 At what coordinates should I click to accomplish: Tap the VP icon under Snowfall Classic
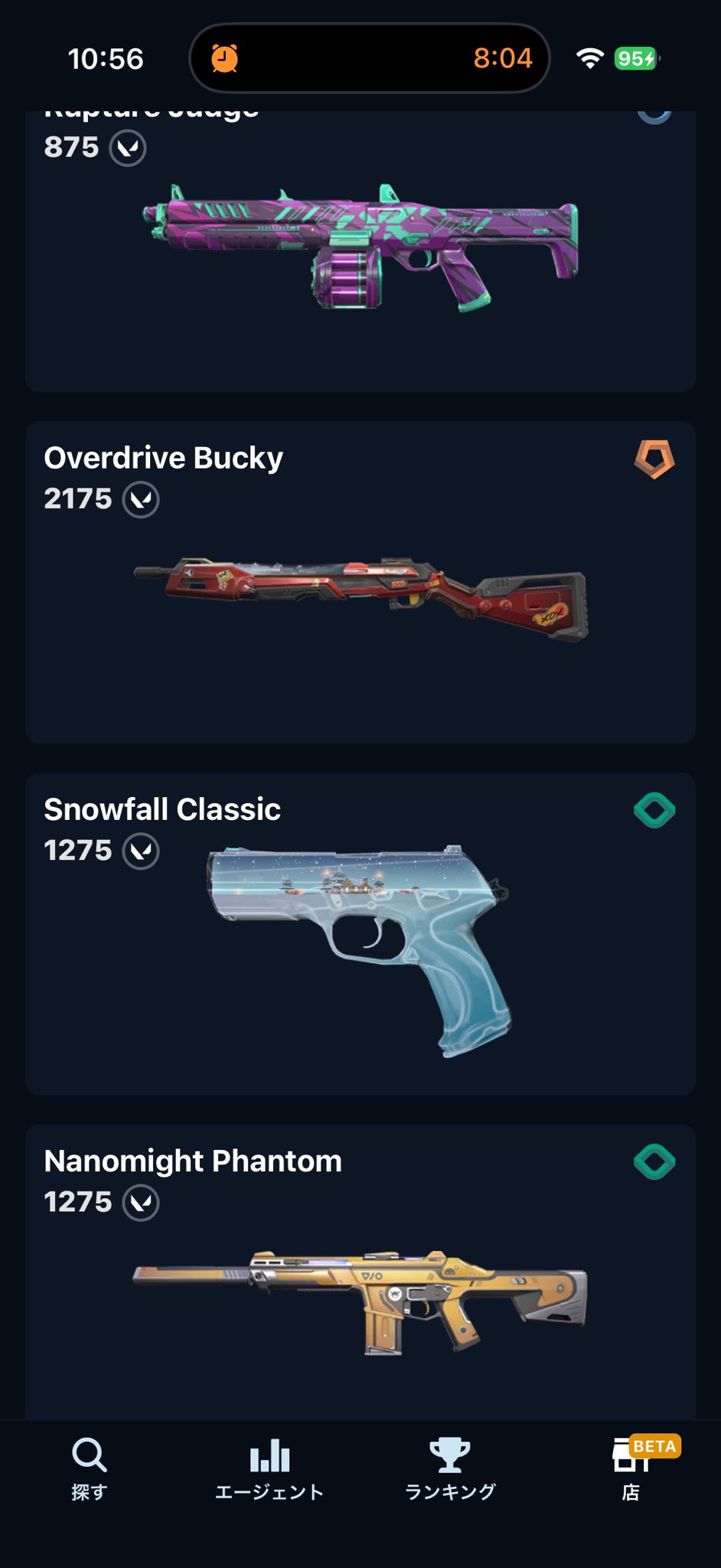pos(141,851)
